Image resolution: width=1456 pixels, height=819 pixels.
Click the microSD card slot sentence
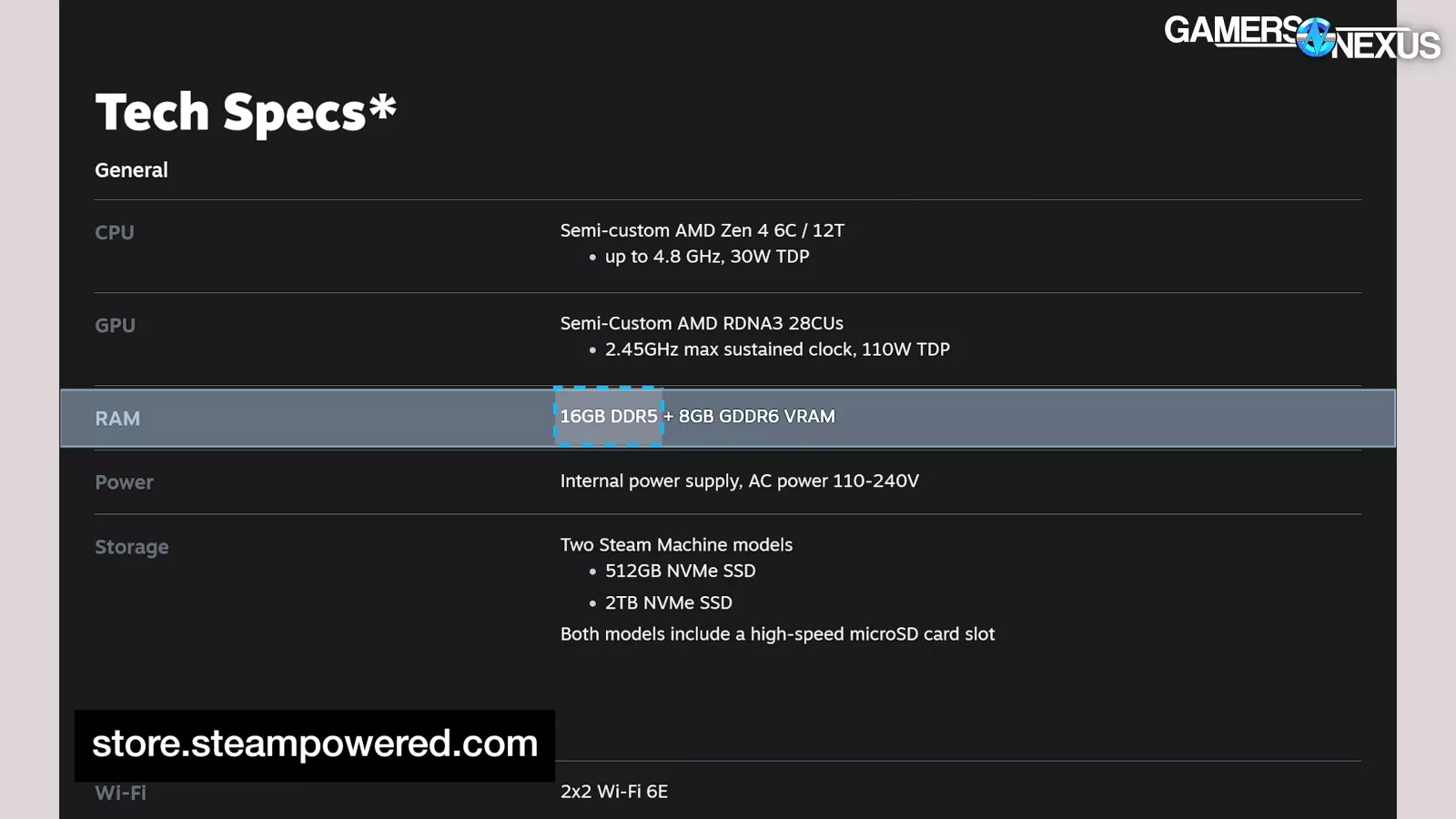(x=778, y=634)
